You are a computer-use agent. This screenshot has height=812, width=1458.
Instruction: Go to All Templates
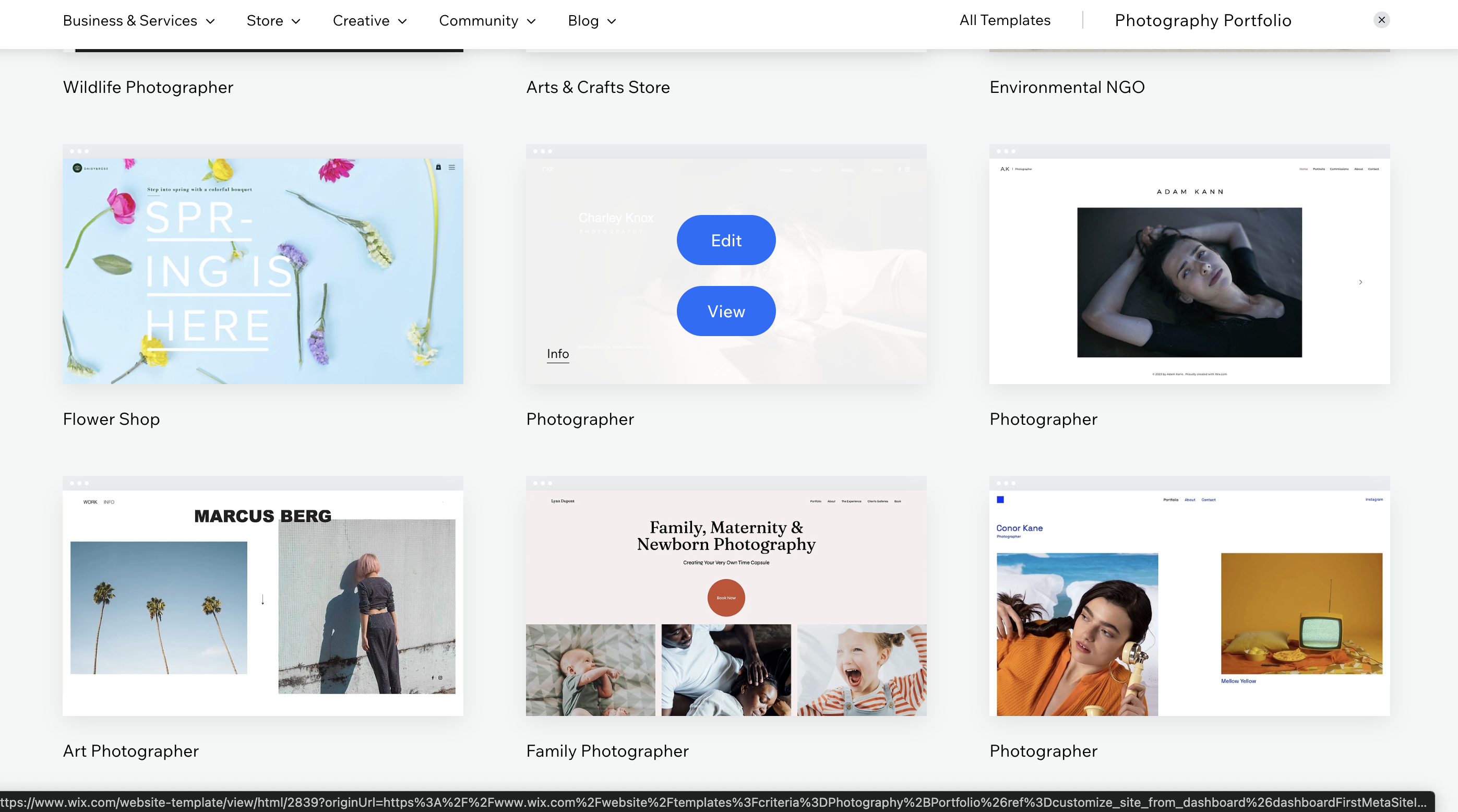[x=1005, y=20]
